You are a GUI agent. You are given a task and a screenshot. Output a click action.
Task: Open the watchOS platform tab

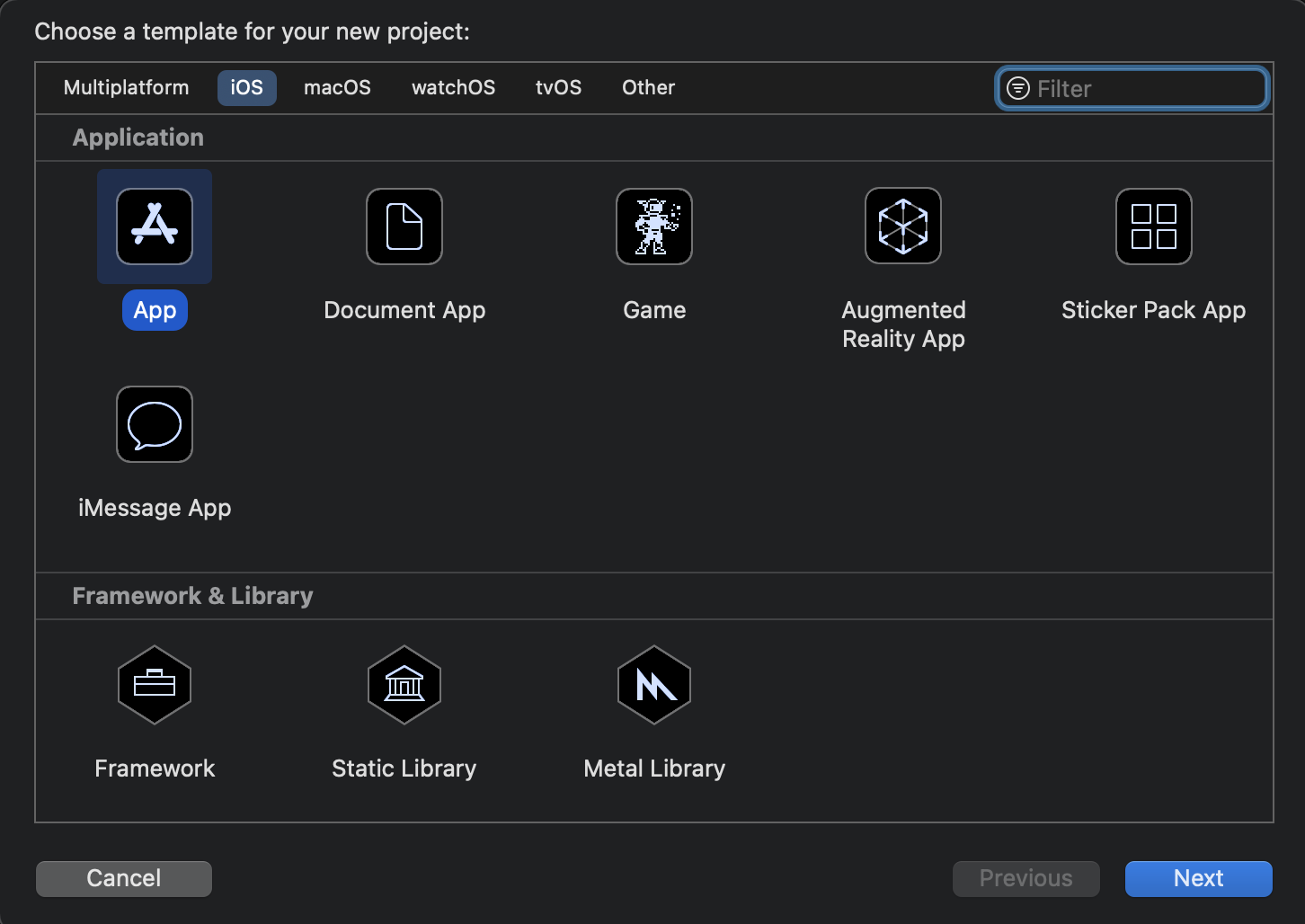click(x=453, y=88)
